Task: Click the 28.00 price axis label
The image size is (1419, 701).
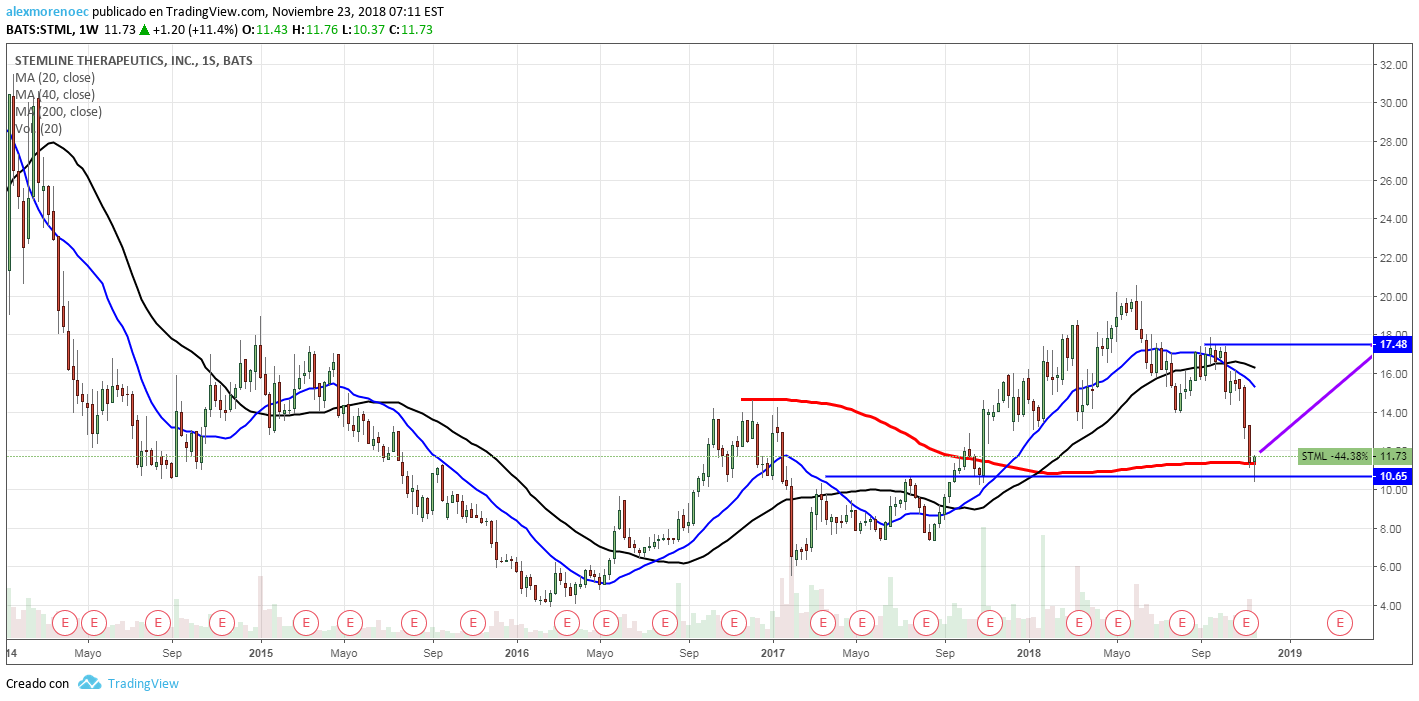Action: (1394, 142)
